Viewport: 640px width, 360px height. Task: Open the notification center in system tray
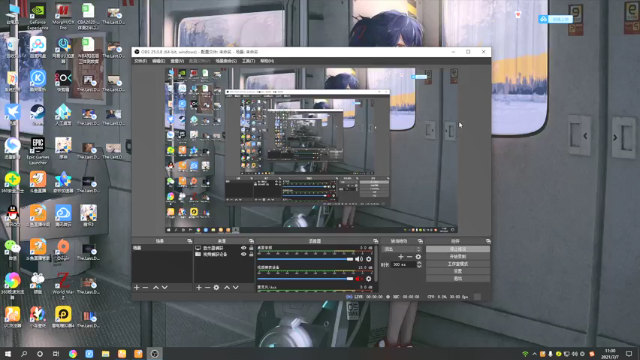point(629,354)
